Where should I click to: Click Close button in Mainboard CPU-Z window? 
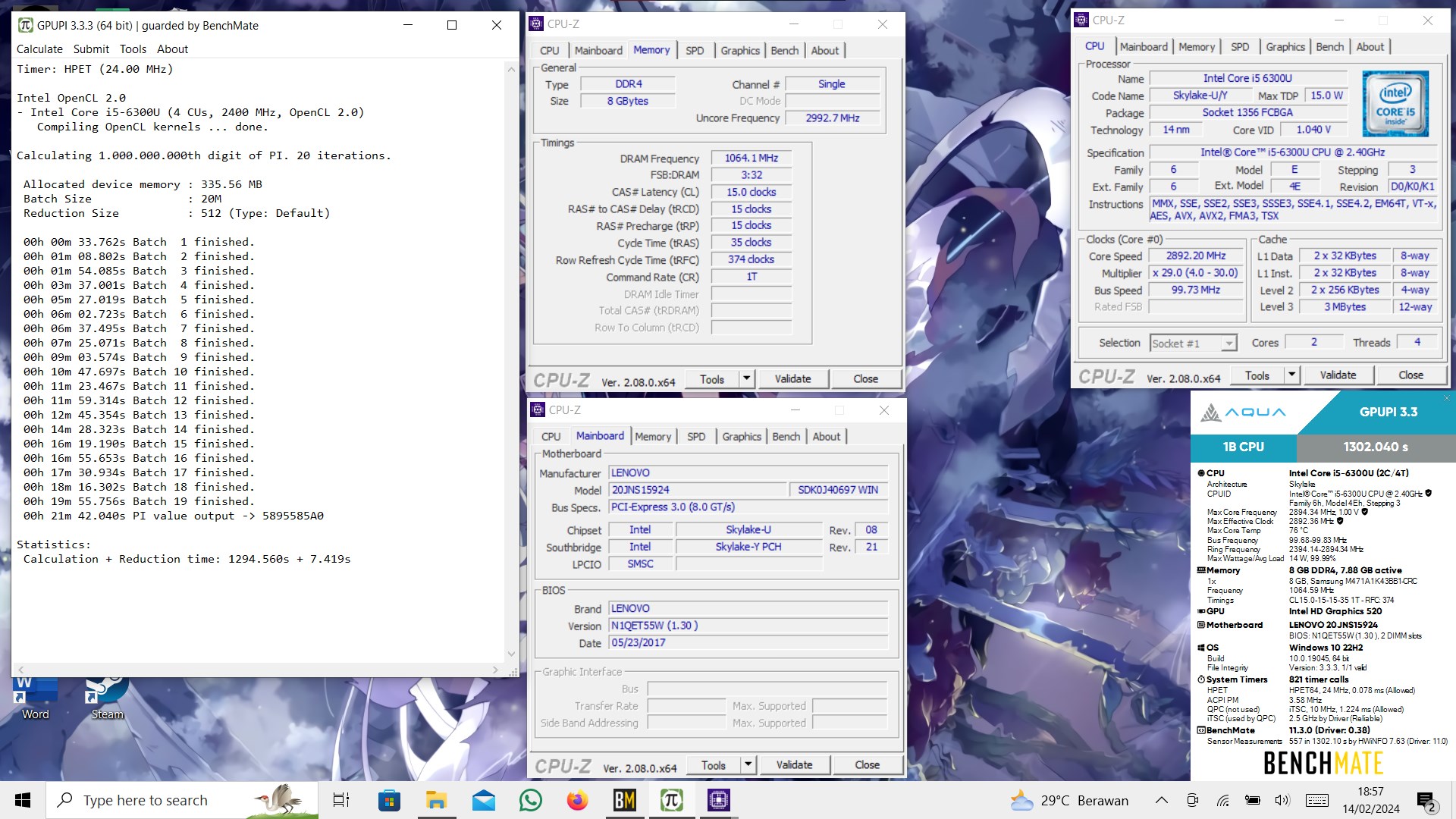click(x=867, y=765)
